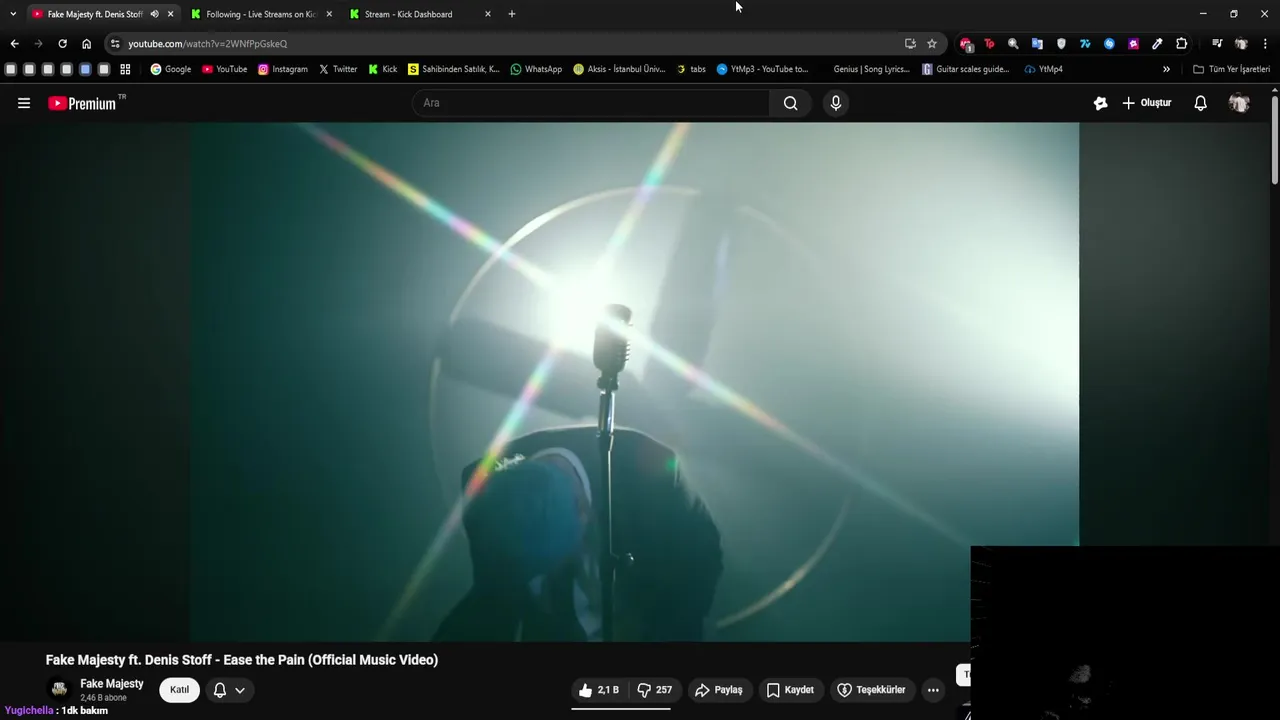
Task: Switch to Following - Live Streams on Kick tab
Action: [x=261, y=14]
